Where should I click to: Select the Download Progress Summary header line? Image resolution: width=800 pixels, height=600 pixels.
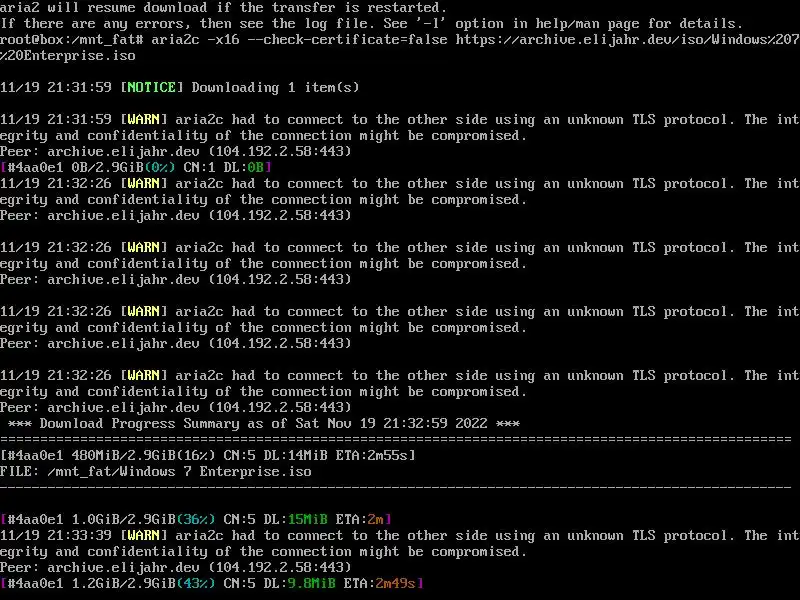tap(263, 423)
